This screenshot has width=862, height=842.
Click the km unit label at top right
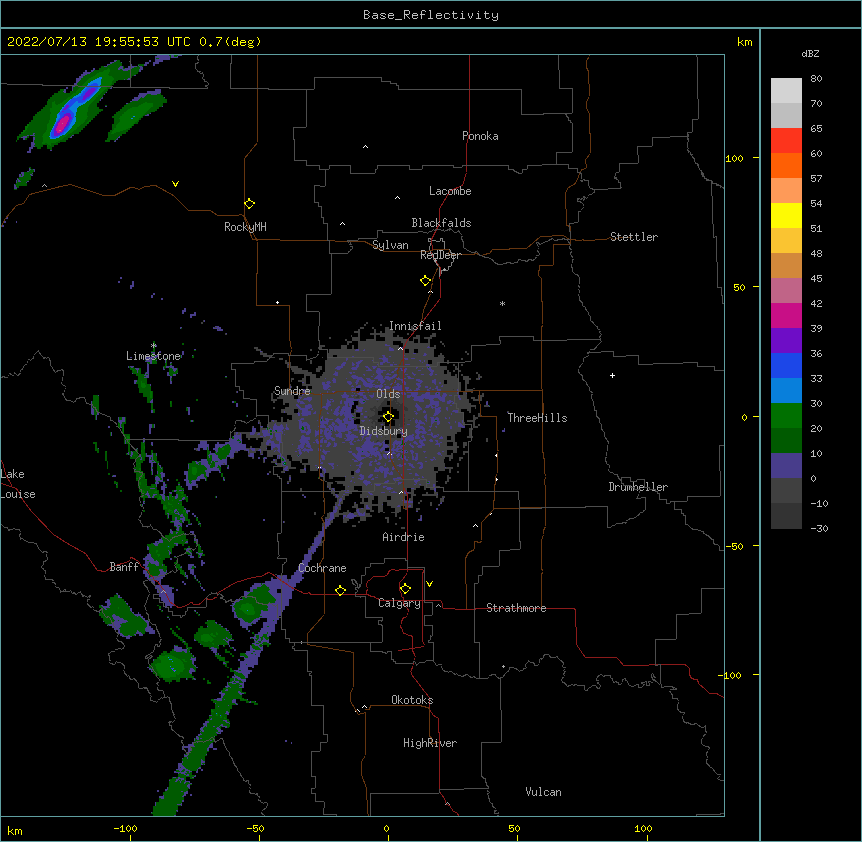(744, 42)
